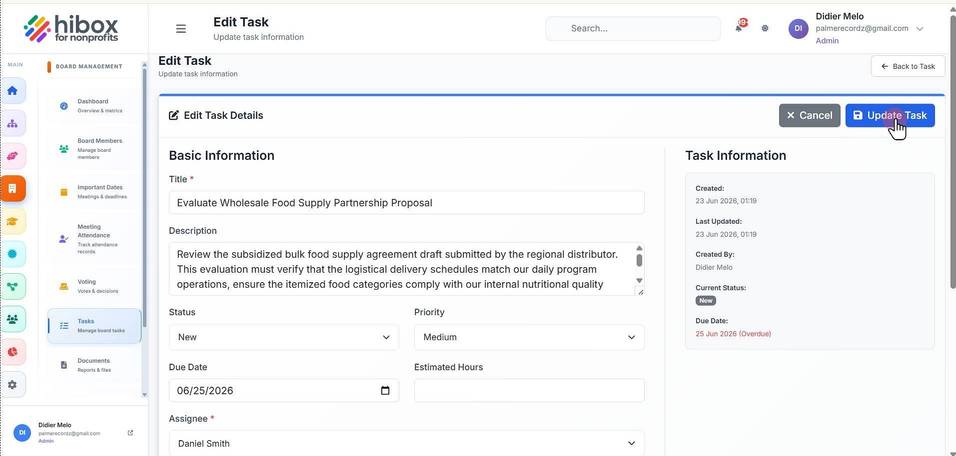
Task: Select the orange board management rail icon
Action: [x=12, y=189]
